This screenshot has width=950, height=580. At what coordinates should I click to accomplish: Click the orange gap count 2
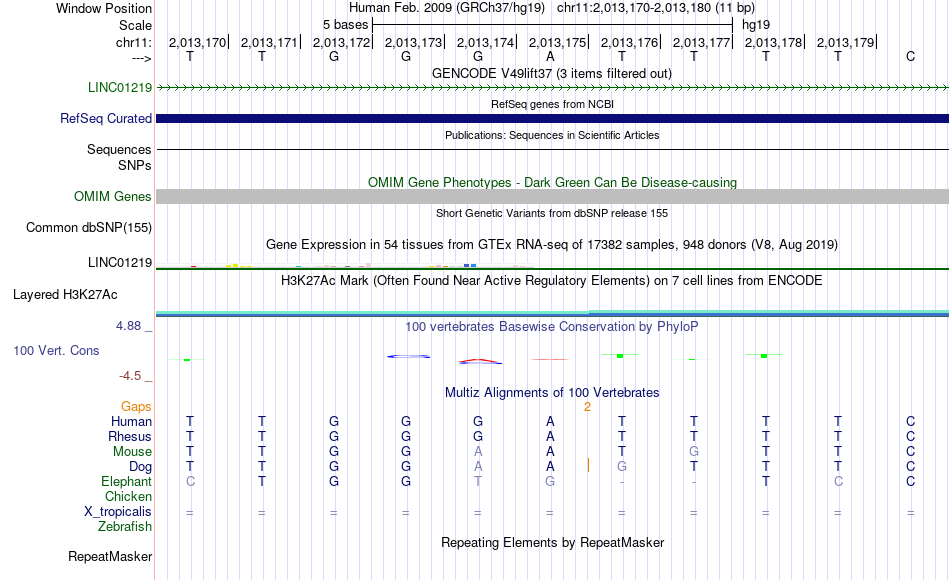[587, 407]
